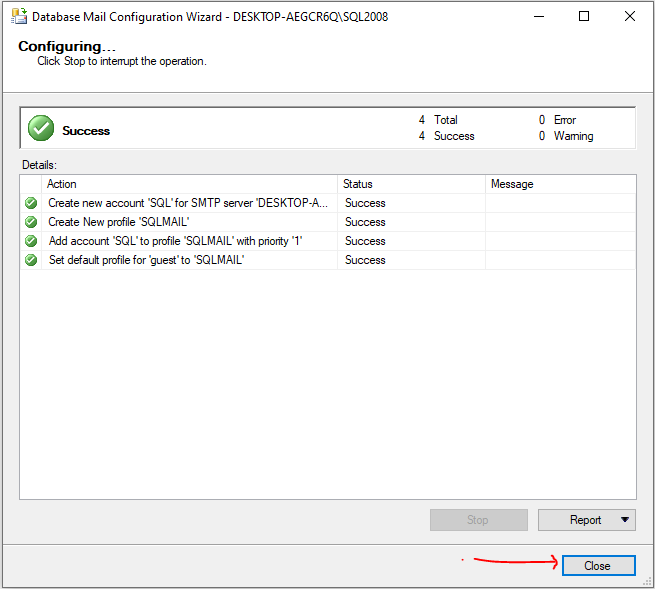Minimize the wizard window
The image size is (655, 589).
(539, 16)
